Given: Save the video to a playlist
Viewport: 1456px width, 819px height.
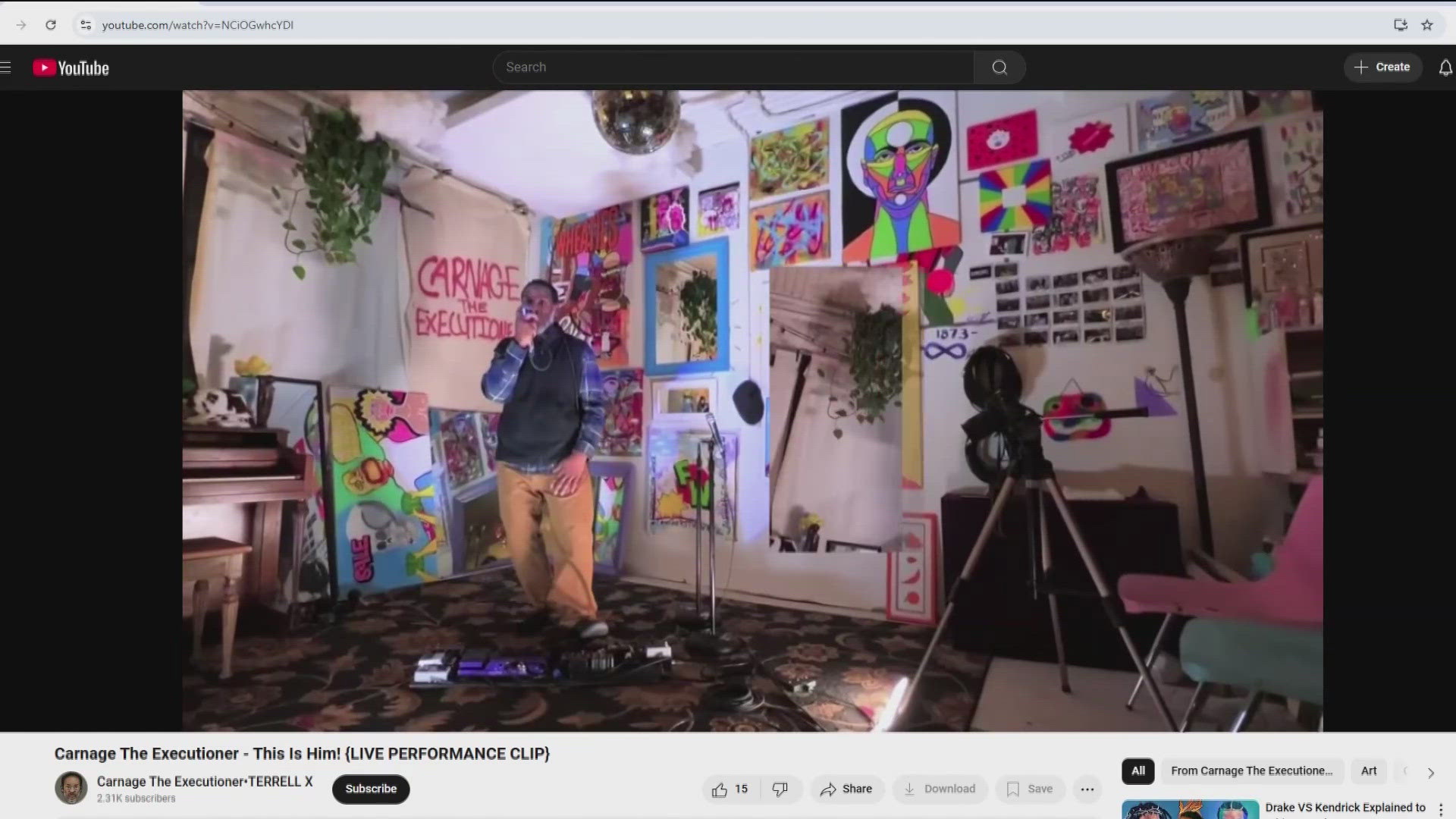Looking at the screenshot, I should (x=1029, y=789).
